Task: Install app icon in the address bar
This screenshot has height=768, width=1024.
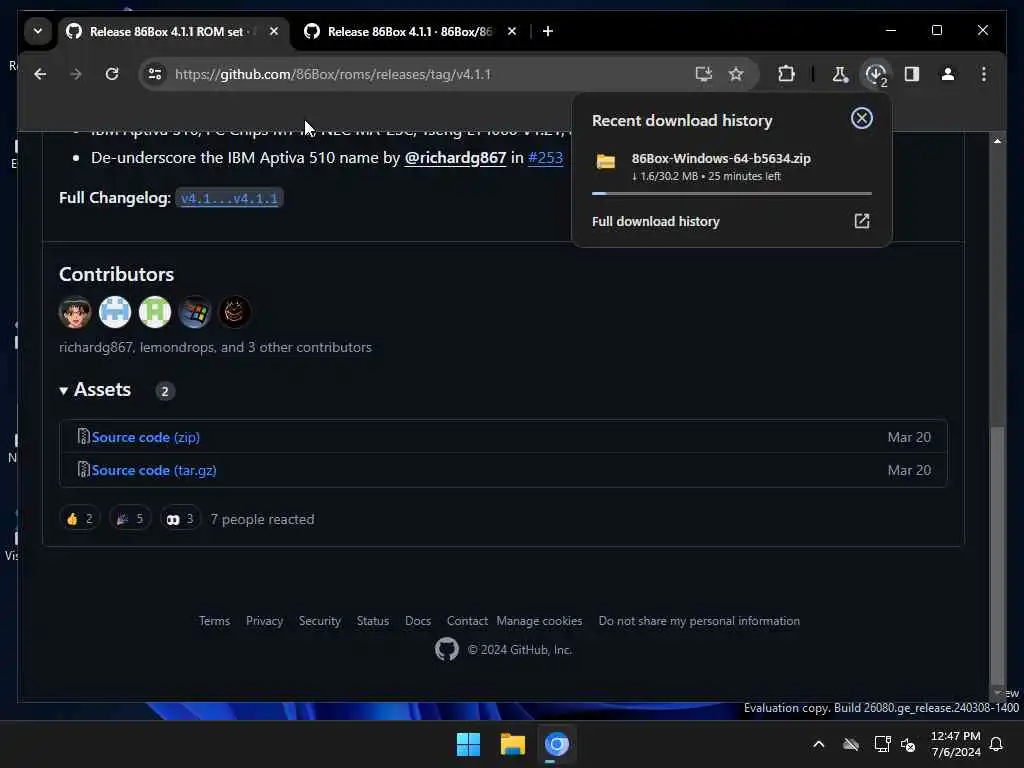Action: [703, 74]
